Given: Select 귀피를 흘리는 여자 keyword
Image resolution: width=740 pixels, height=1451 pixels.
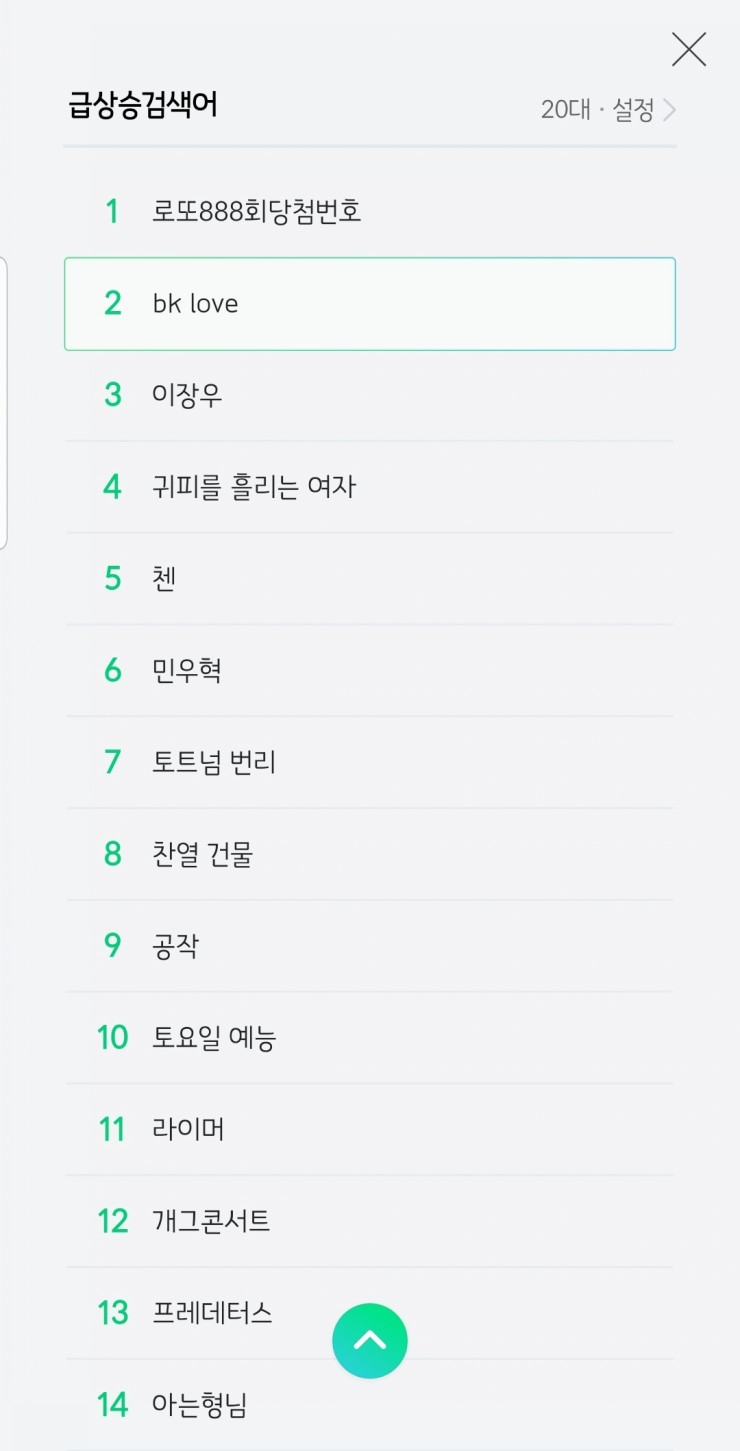Looking at the screenshot, I should coord(370,487).
